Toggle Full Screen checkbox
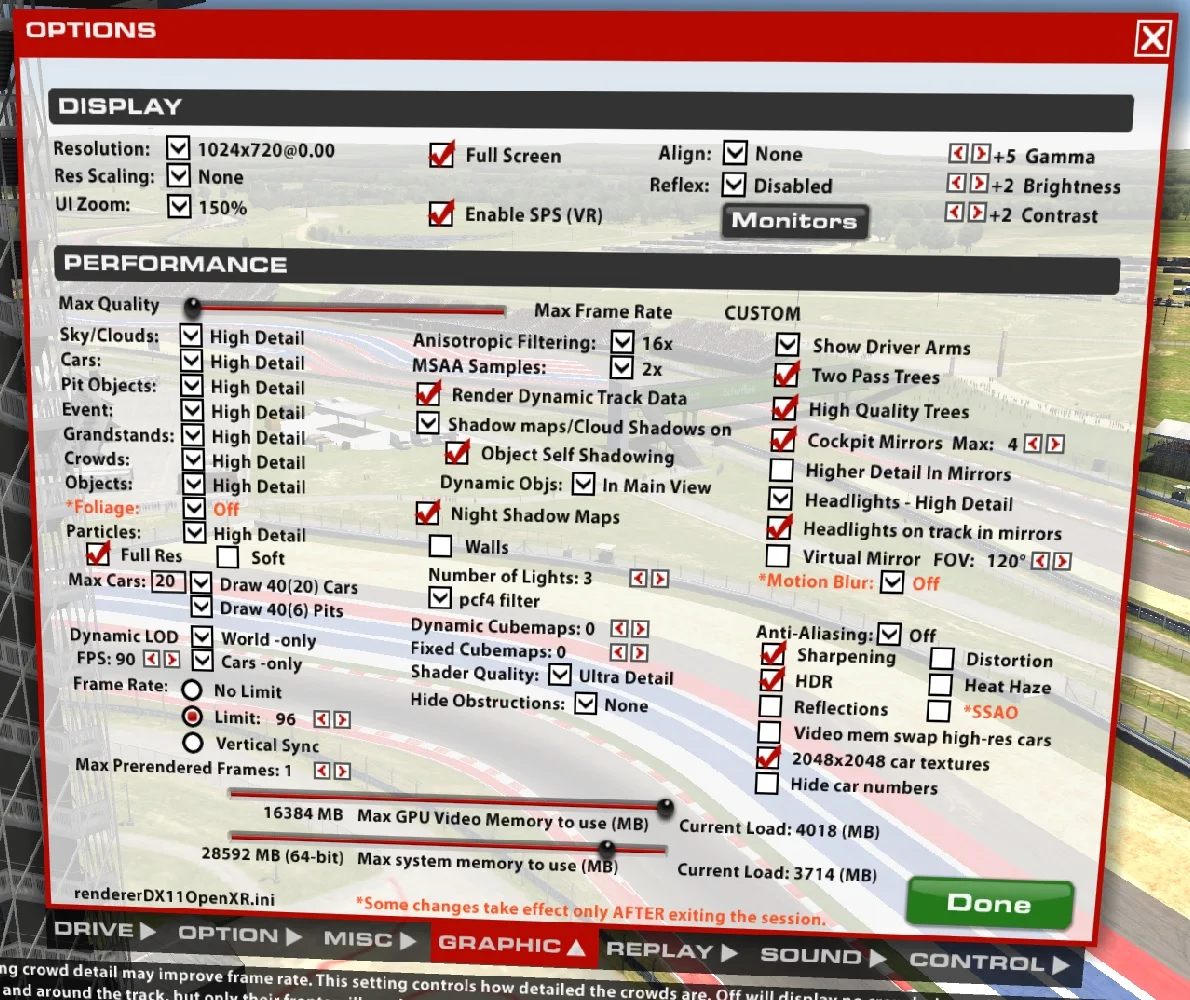This screenshot has height=1000, width=1190. 441,154
